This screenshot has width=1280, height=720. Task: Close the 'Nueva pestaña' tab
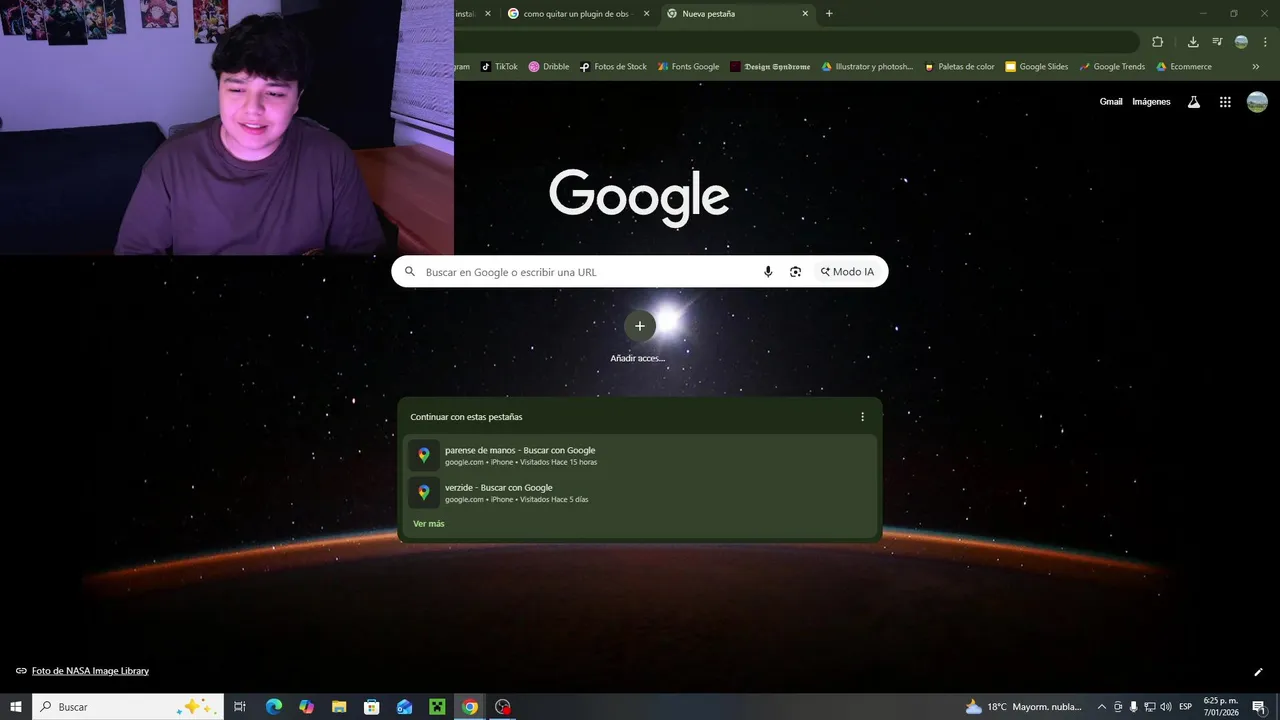[x=805, y=14]
